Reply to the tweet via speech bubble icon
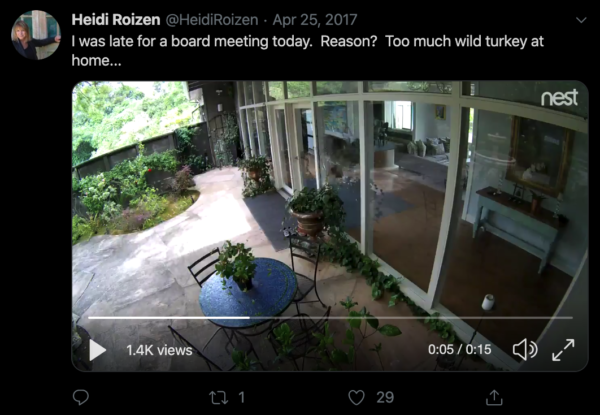Screen dimensions: 600x415 (x=81, y=397)
